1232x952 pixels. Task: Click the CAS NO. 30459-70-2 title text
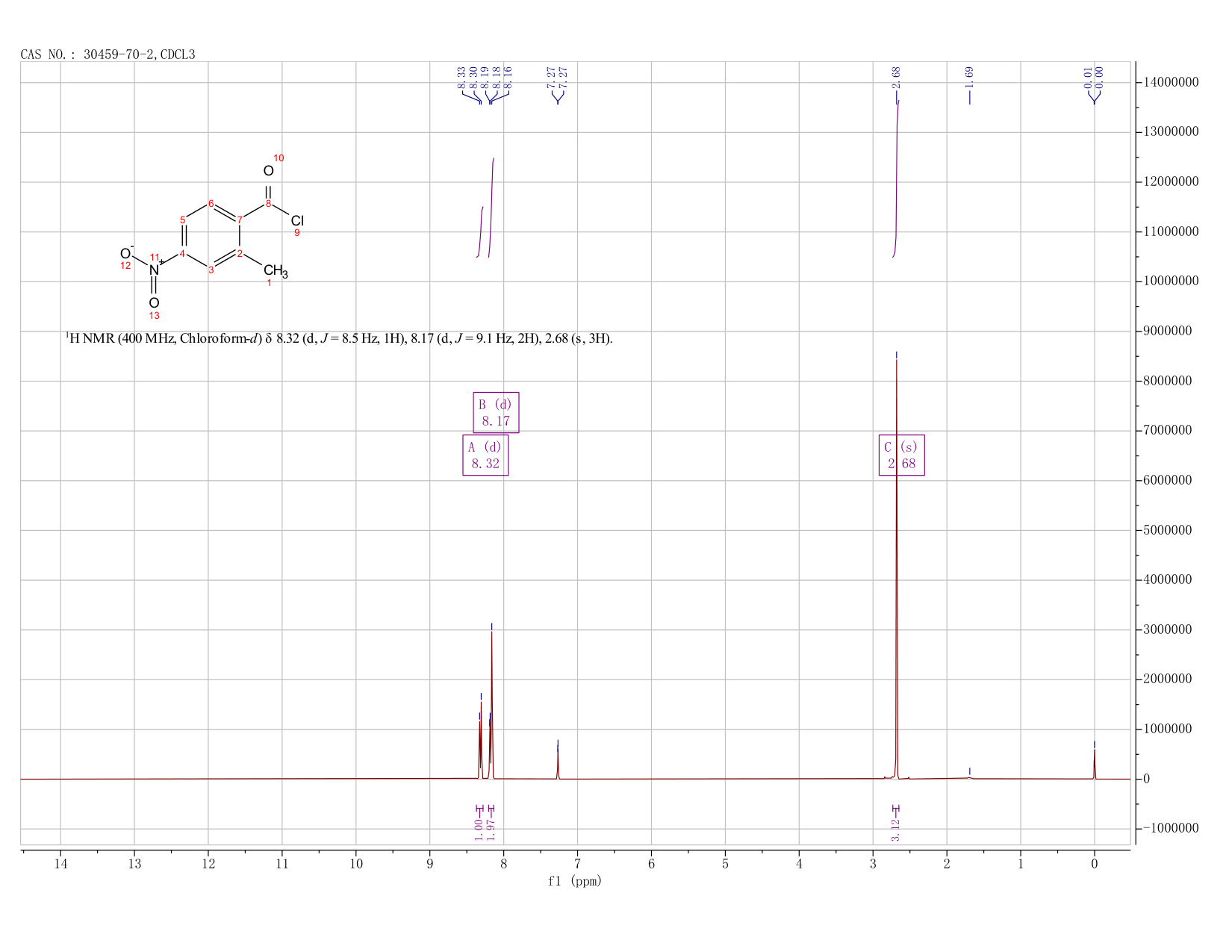tap(108, 55)
